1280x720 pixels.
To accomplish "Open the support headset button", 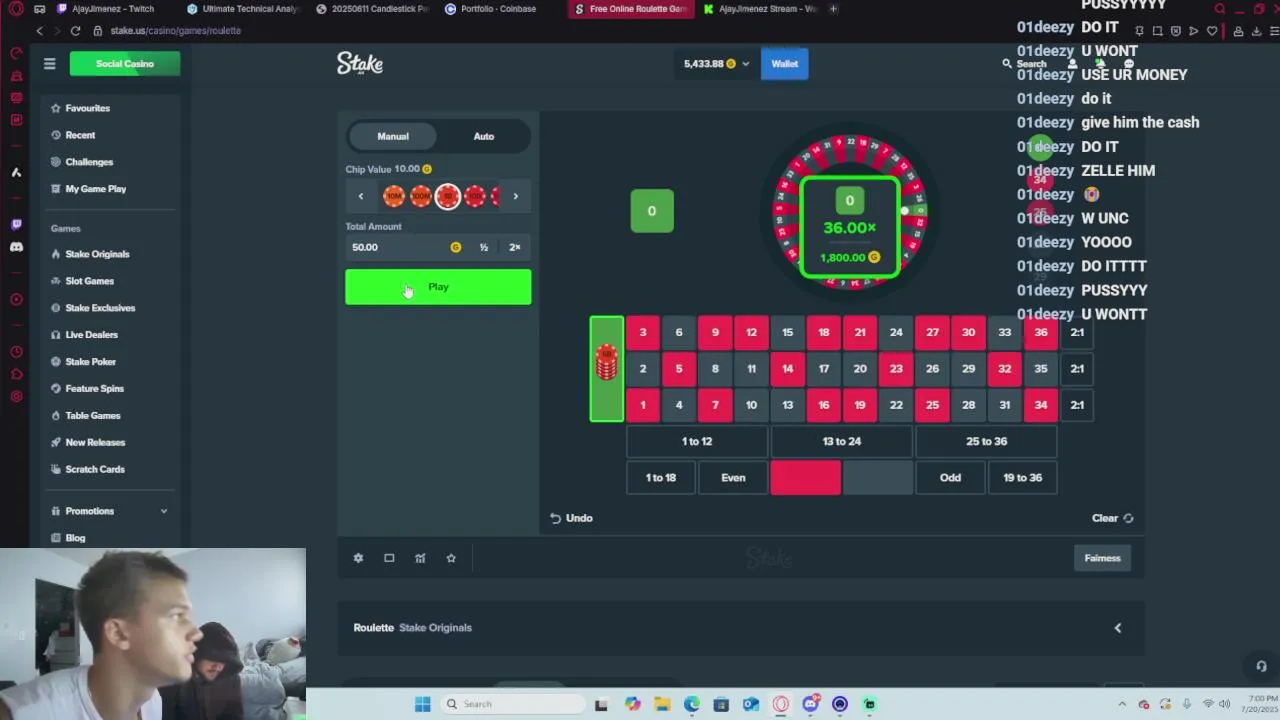I will point(1261,667).
